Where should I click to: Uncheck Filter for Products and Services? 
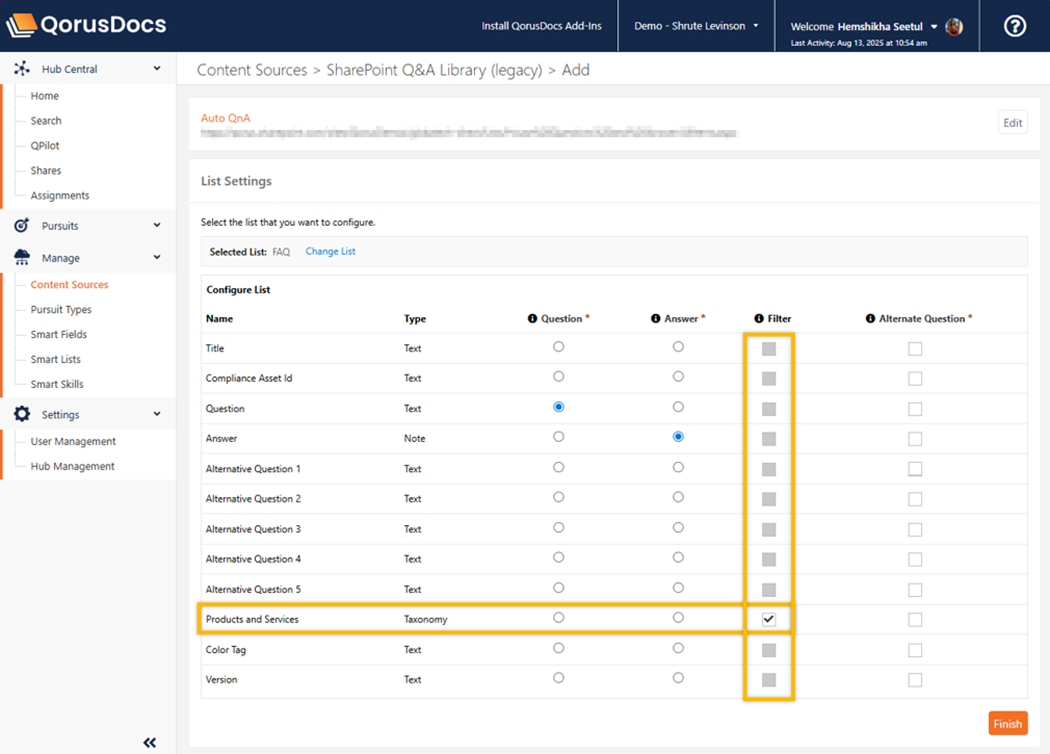tap(768, 619)
